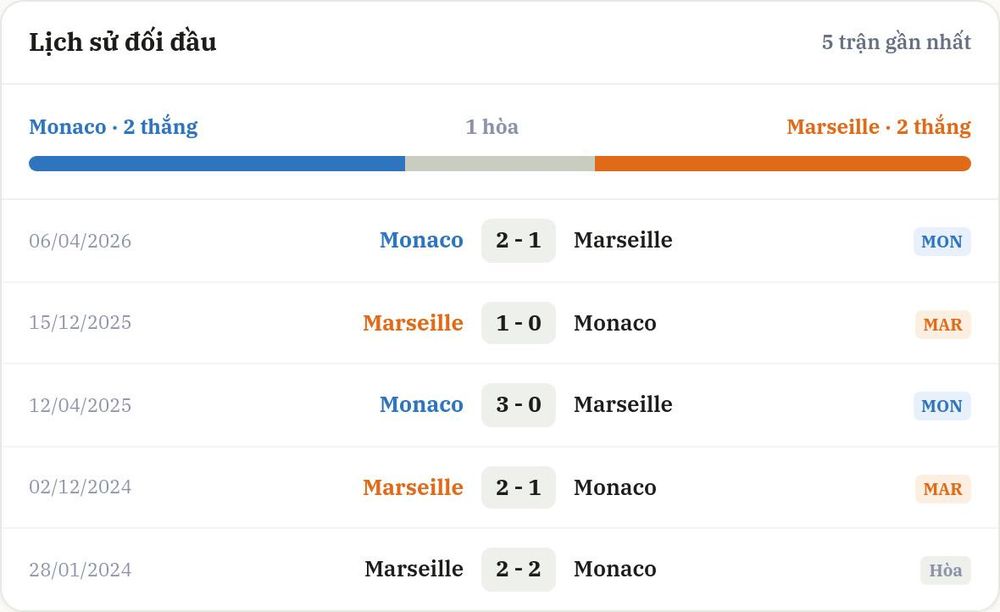
Task: Click the MON badge for 06/04/2026 match
Action: (x=941, y=242)
